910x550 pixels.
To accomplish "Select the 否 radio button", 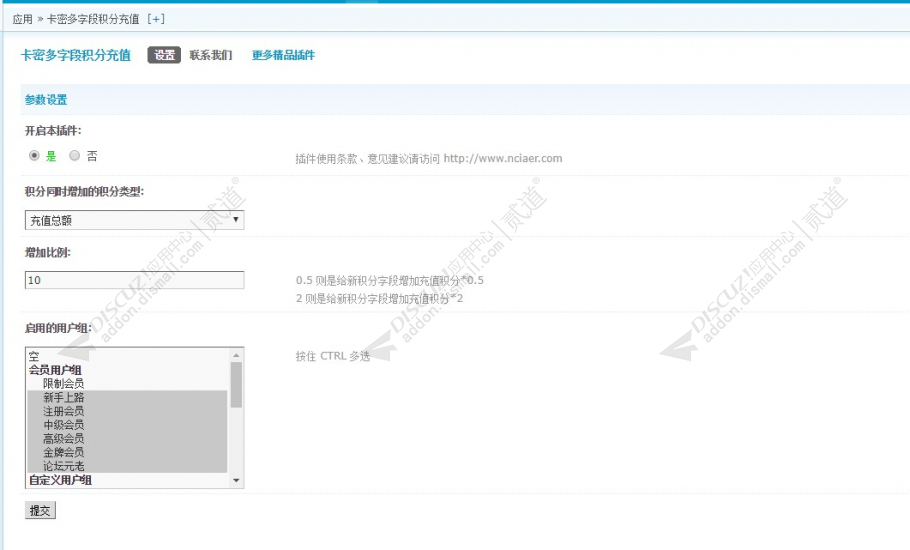I will tap(74, 155).
